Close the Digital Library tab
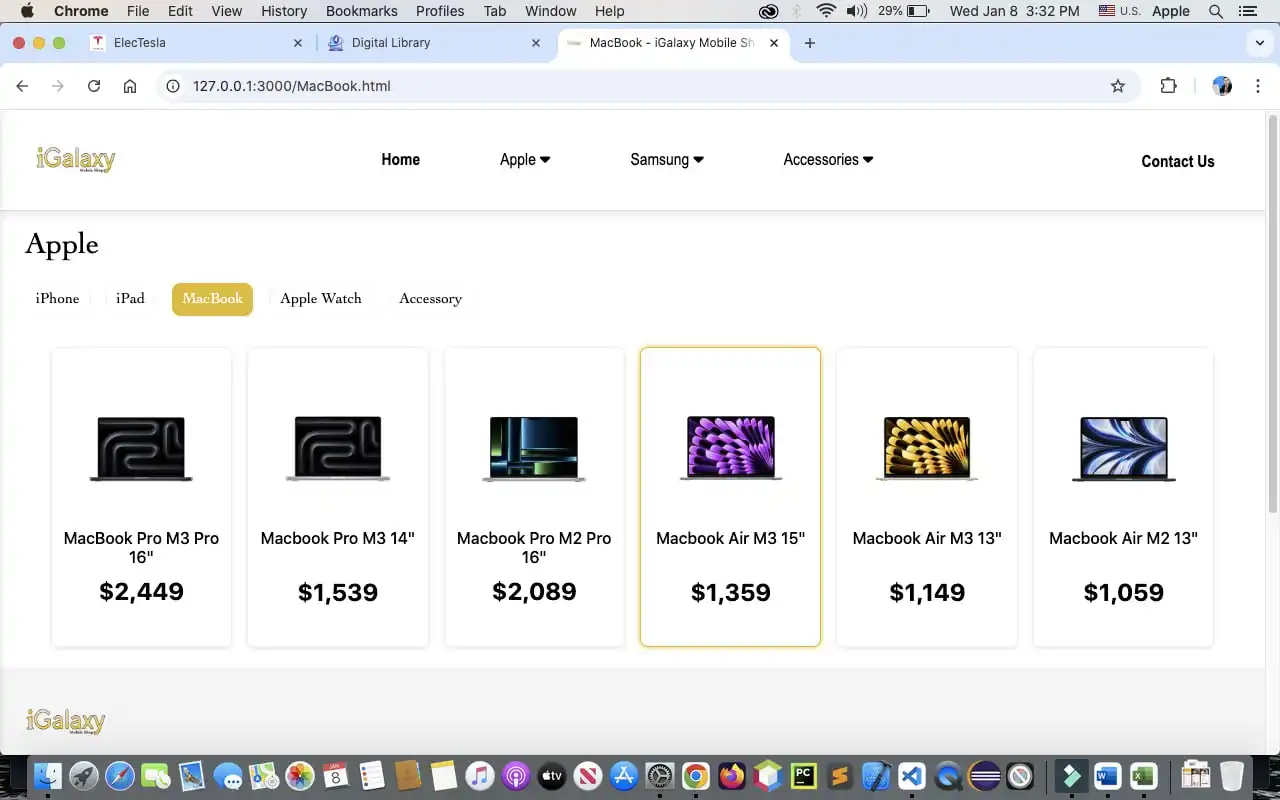 pos(536,43)
